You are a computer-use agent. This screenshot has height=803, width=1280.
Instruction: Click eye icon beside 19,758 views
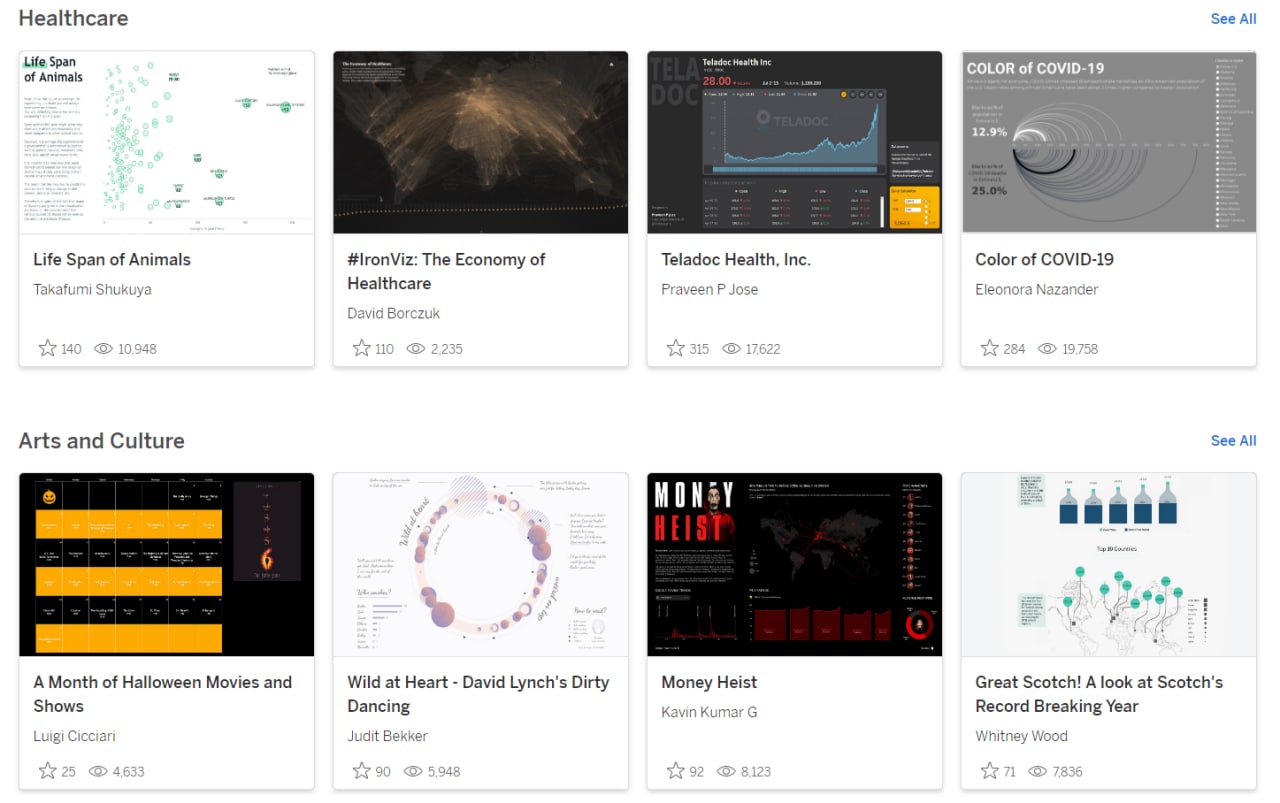[x=1047, y=349]
